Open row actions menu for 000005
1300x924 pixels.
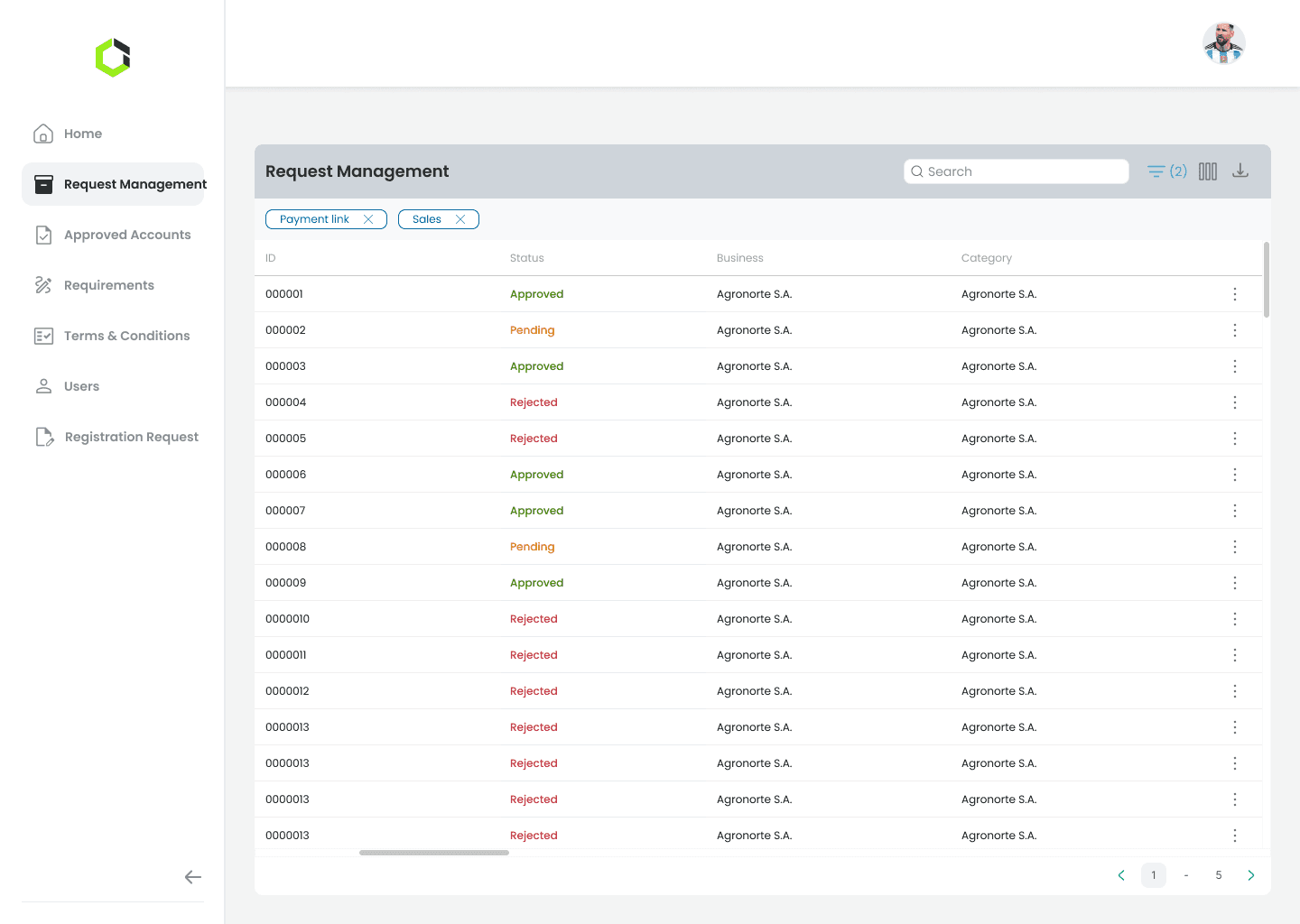point(1235,439)
